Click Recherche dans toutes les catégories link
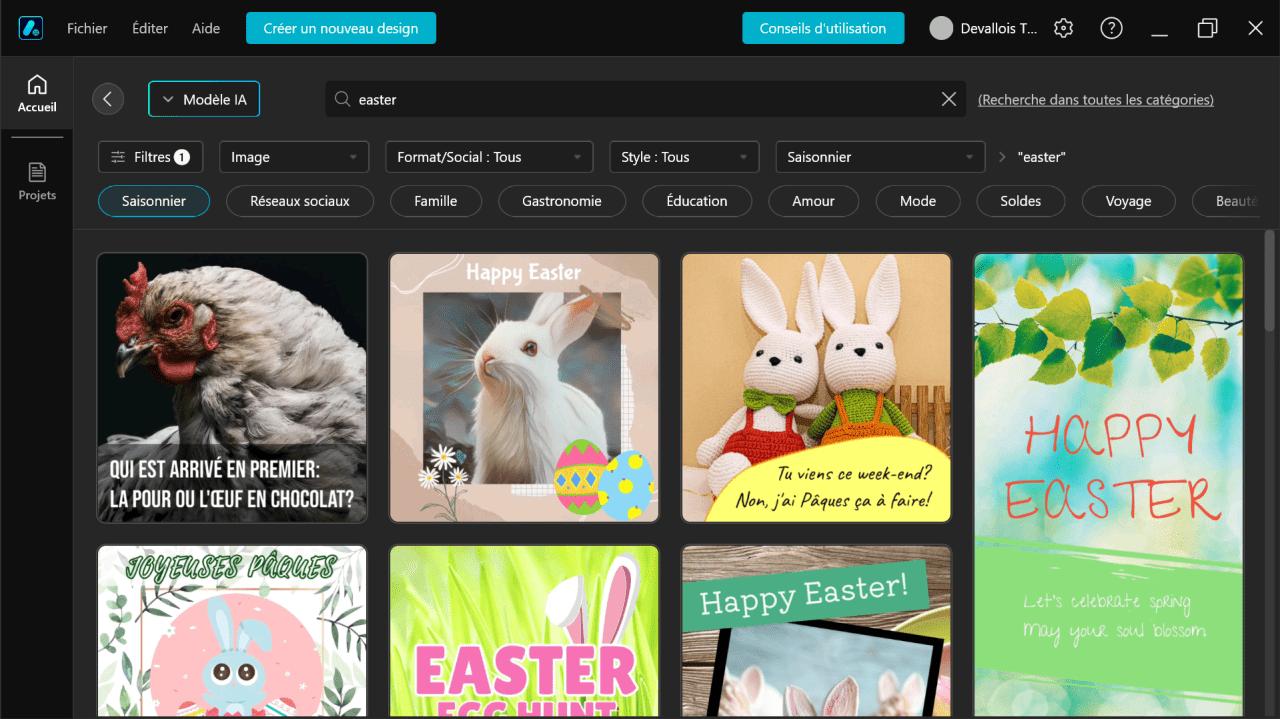1280x719 pixels. (1096, 100)
